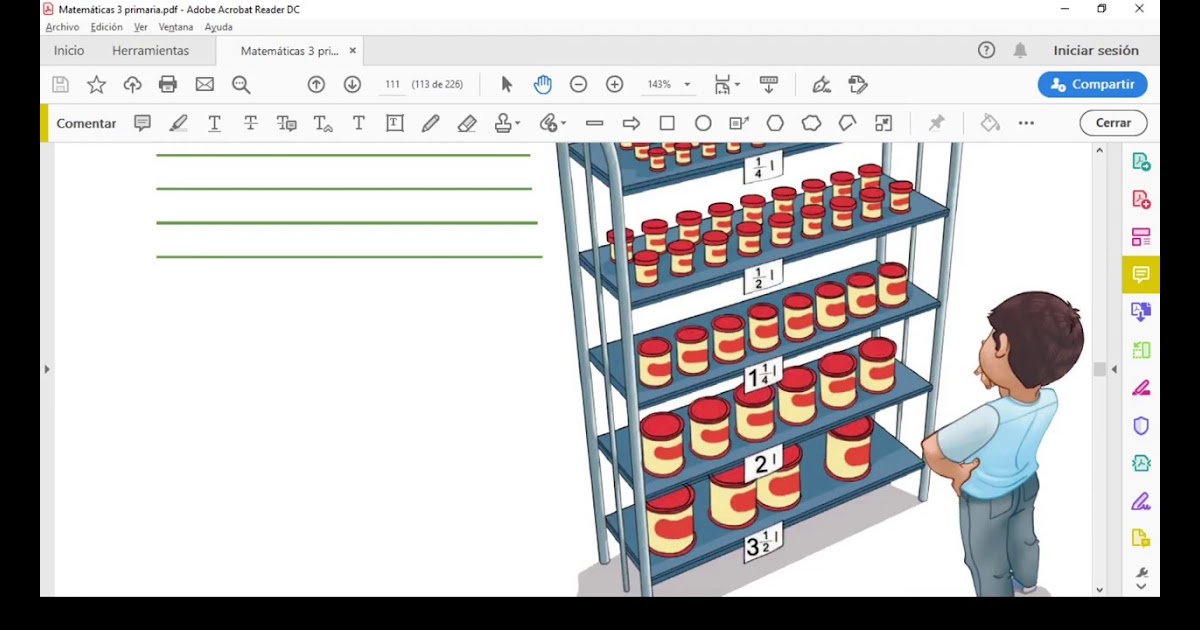Switch to the Herramientas tab
1200x630 pixels.
click(x=150, y=50)
